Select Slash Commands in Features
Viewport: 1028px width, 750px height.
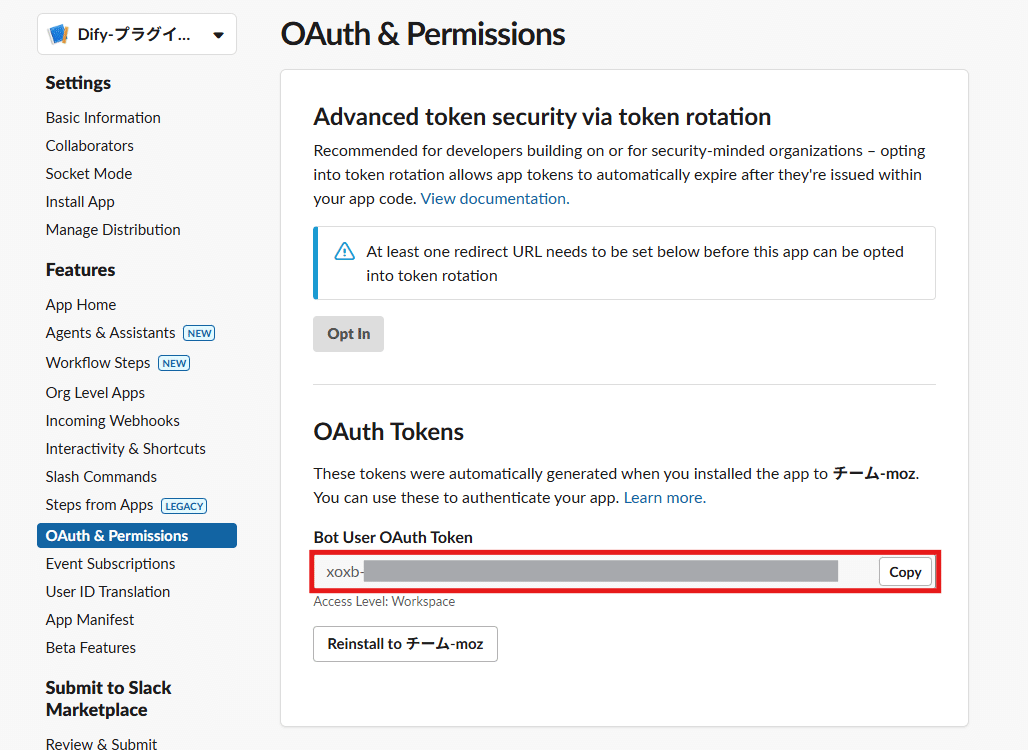101,477
